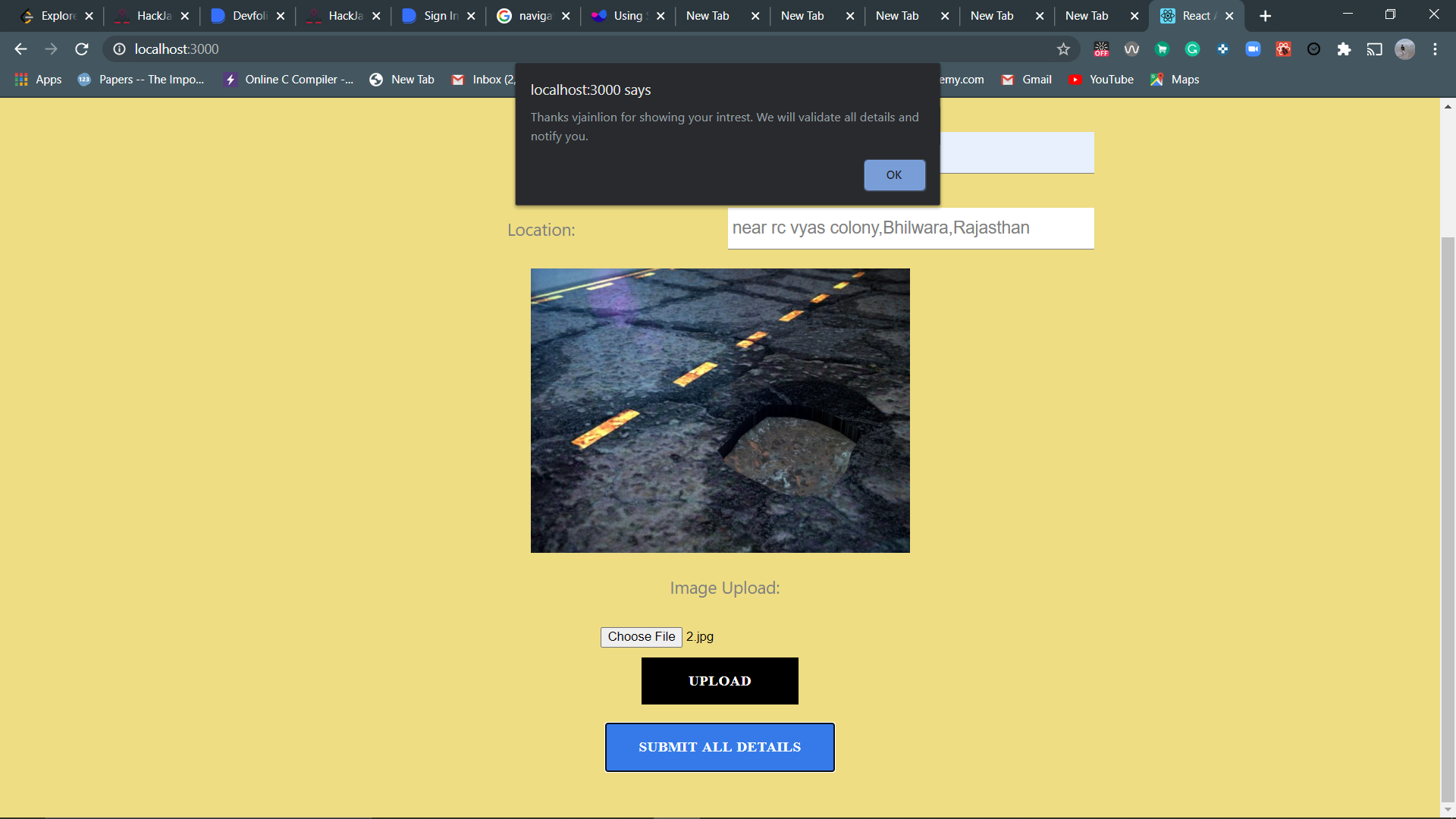Bookmark this page with star icon
The width and height of the screenshot is (1456, 819).
(1063, 49)
